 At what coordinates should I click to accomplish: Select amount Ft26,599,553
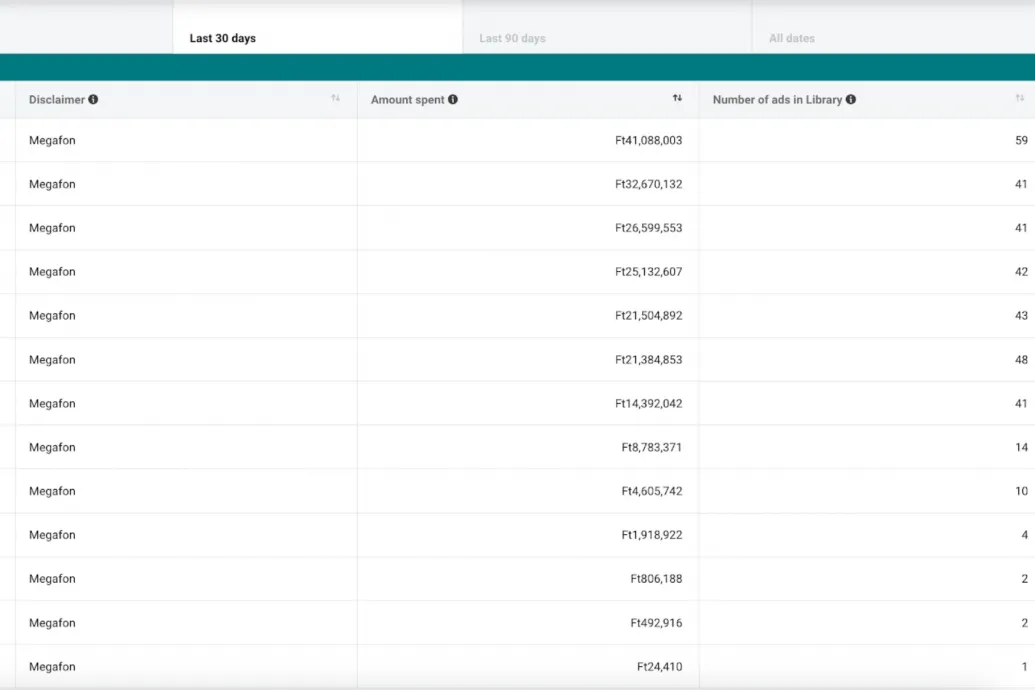648,228
